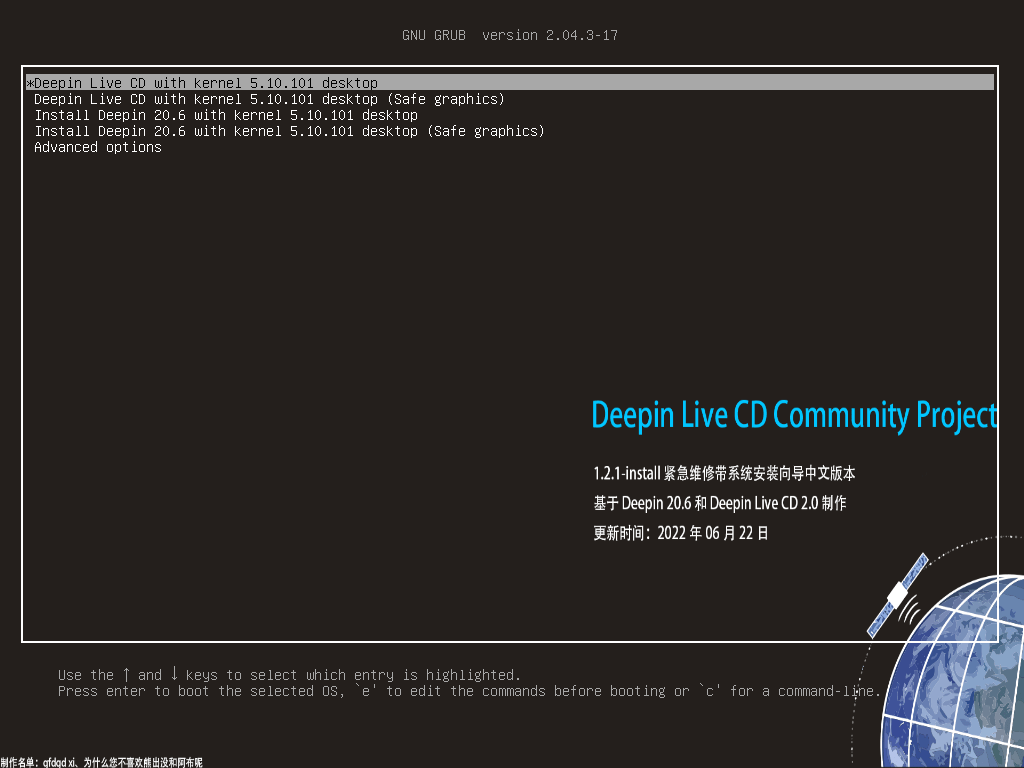Choose Install Deepin 20.6 with kernel 5.10.101 desktop
The height and width of the screenshot is (768, 1024).
pyautogui.click(x=225, y=115)
